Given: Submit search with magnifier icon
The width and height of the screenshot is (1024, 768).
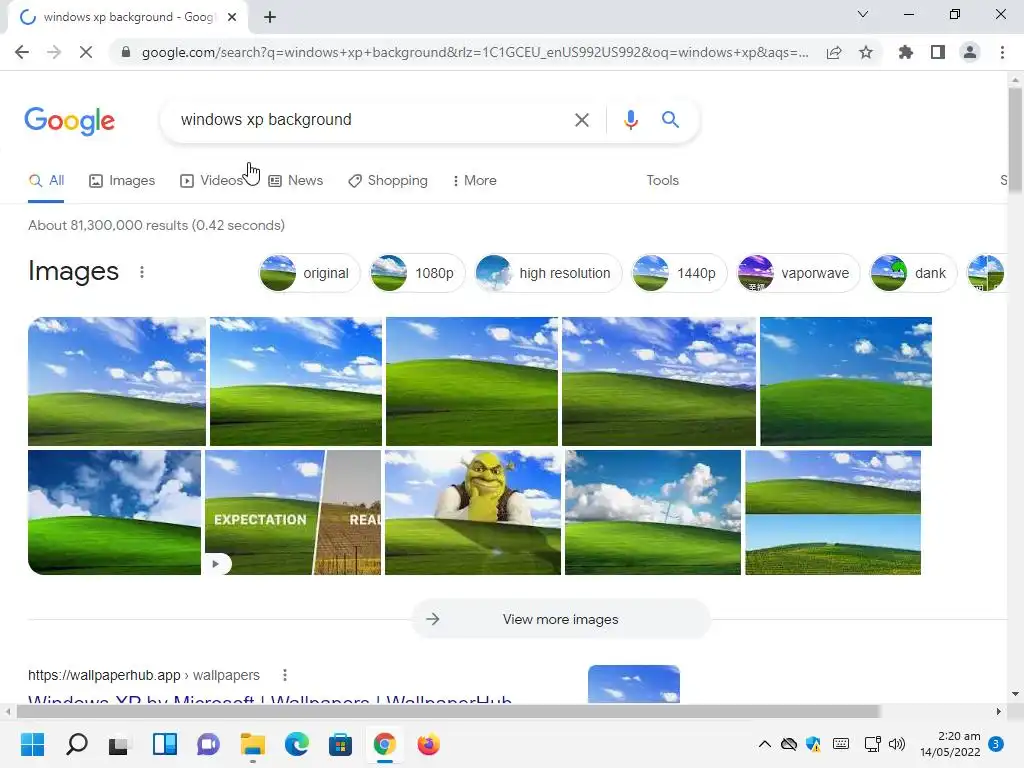Looking at the screenshot, I should tap(670, 120).
